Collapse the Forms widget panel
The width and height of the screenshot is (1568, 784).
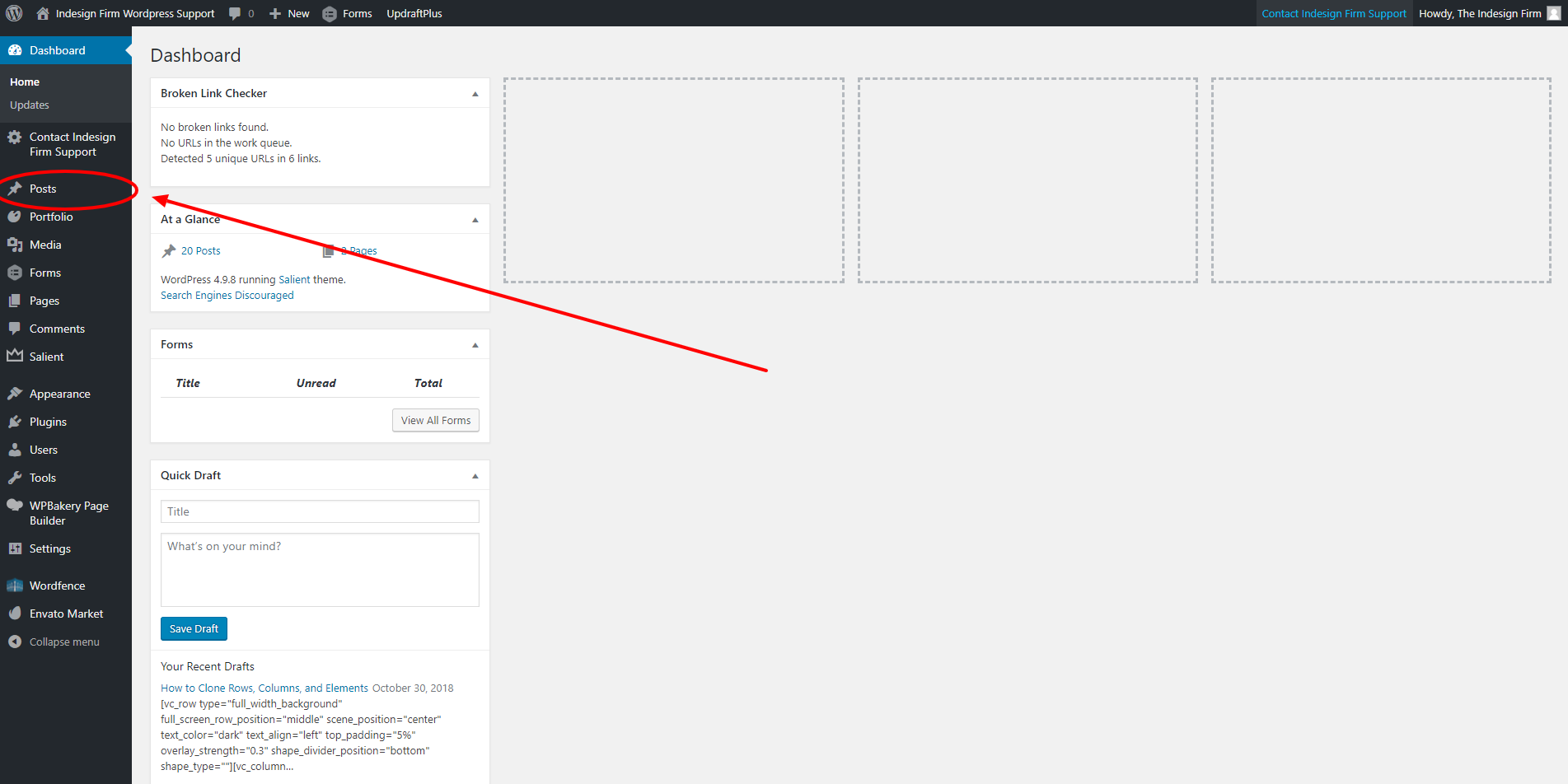(475, 345)
